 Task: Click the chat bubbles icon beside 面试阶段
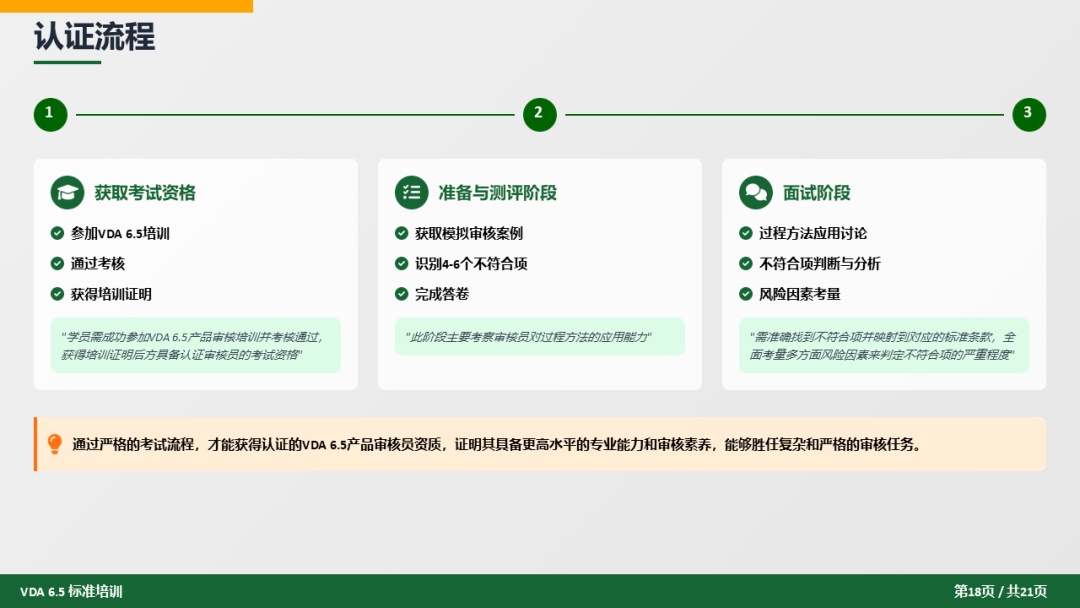755,193
